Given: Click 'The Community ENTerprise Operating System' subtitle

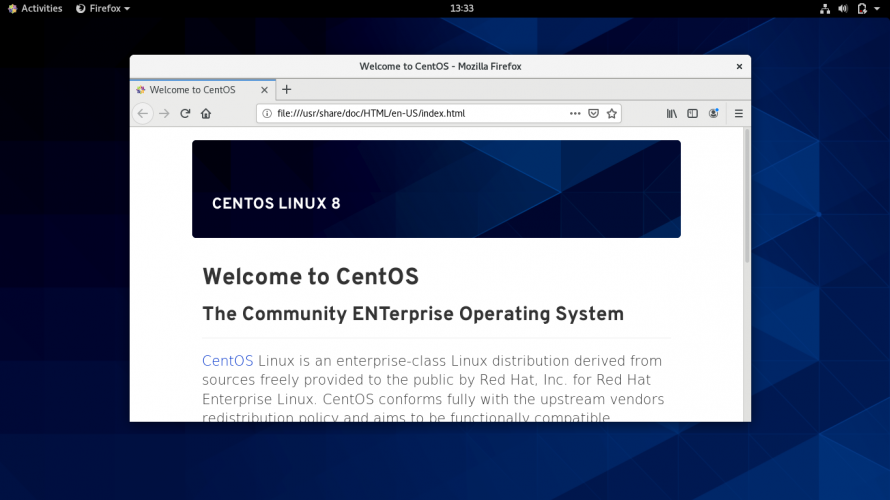Looking at the screenshot, I should 413,314.
